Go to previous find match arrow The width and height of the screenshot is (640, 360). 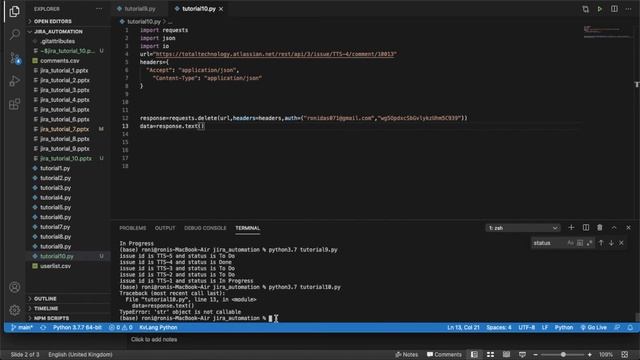601,243
